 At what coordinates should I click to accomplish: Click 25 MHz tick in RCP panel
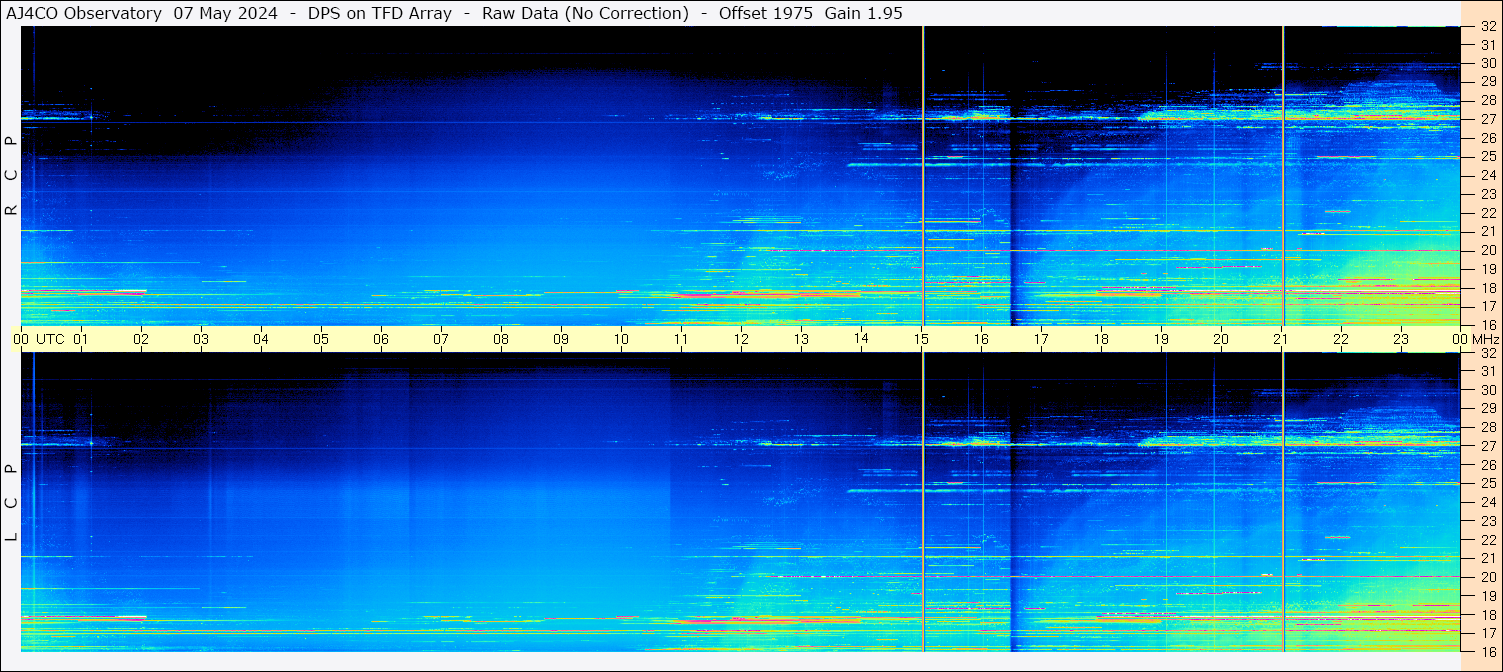coord(1488,156)
